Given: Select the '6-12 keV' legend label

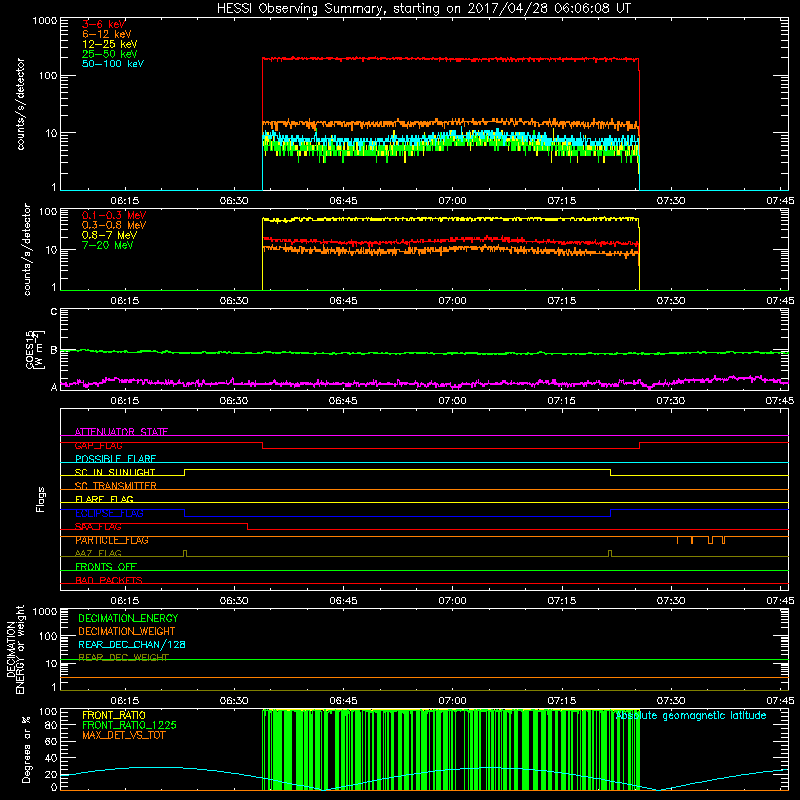Looking at the screenshot, I should 107,34.
